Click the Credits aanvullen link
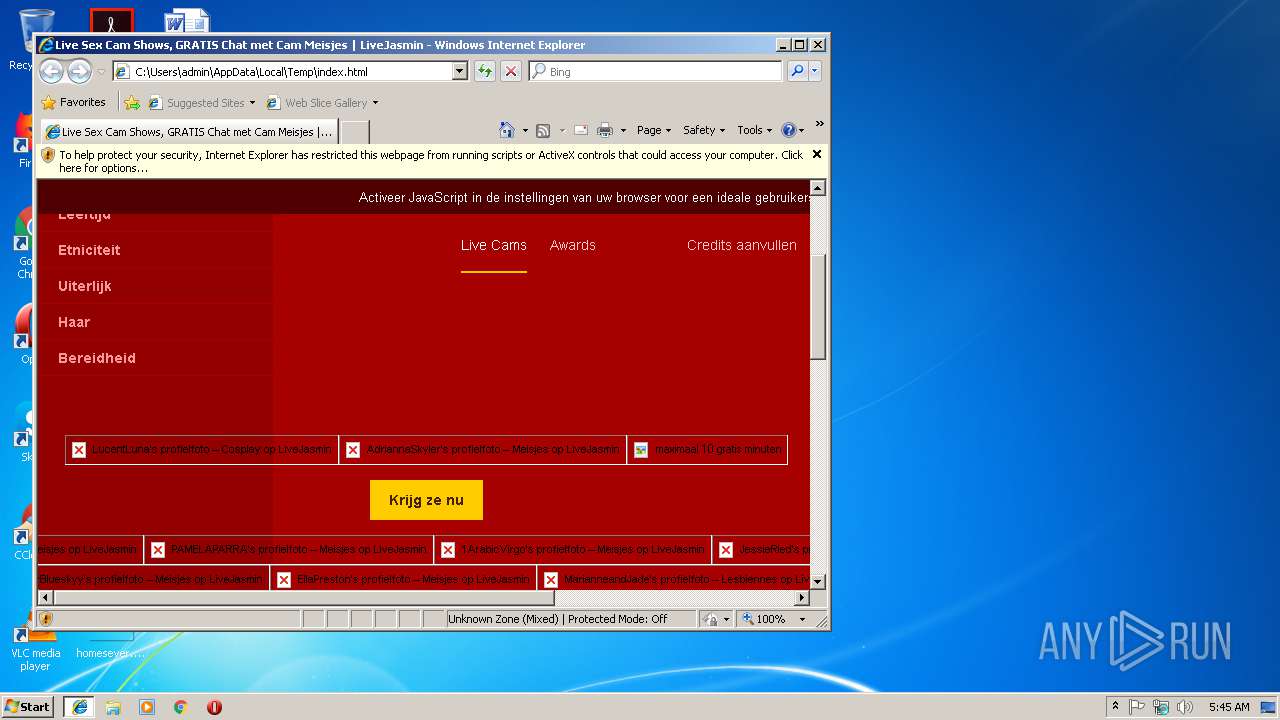Screen dimensions: 1280x720 [x=742, y=245]
